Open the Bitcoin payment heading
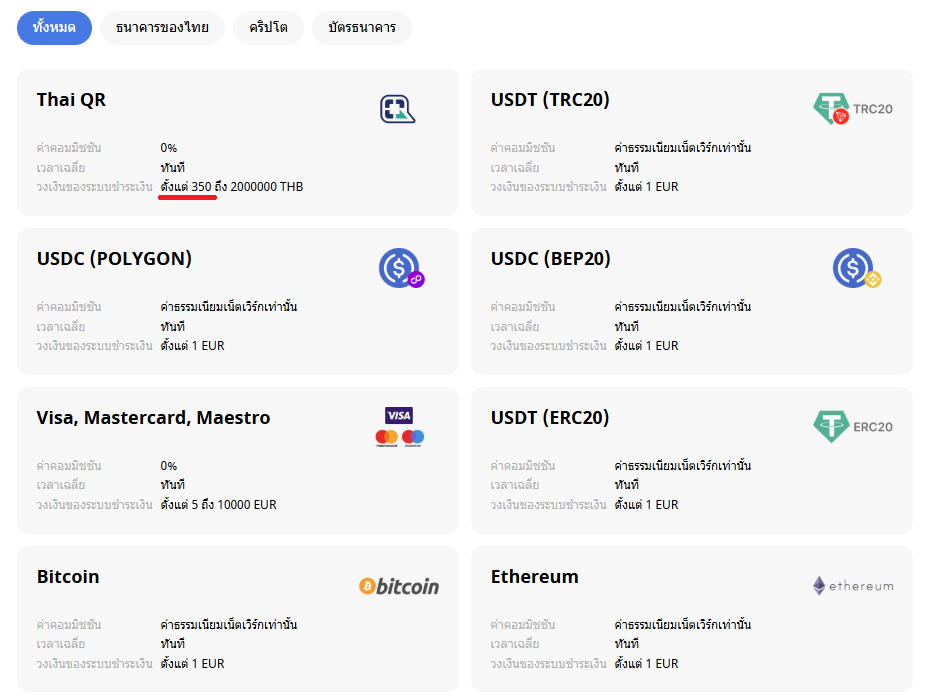The width and height of the screenshot is (931, 698). (68, 577)
